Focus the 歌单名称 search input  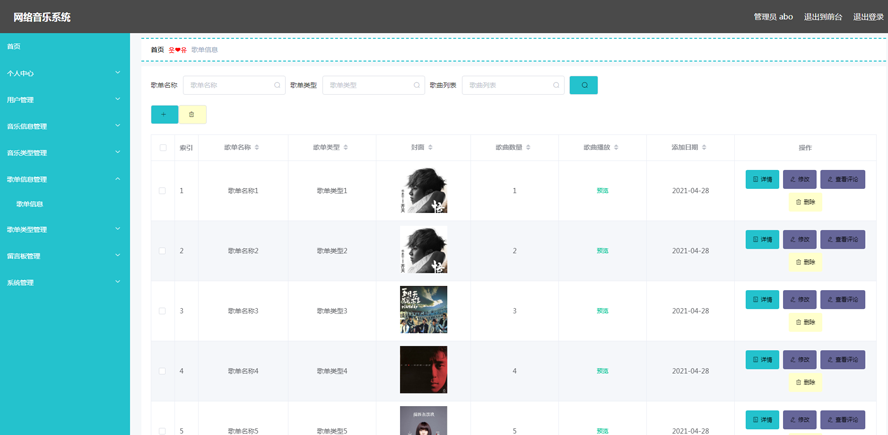[x=234, y=85]
